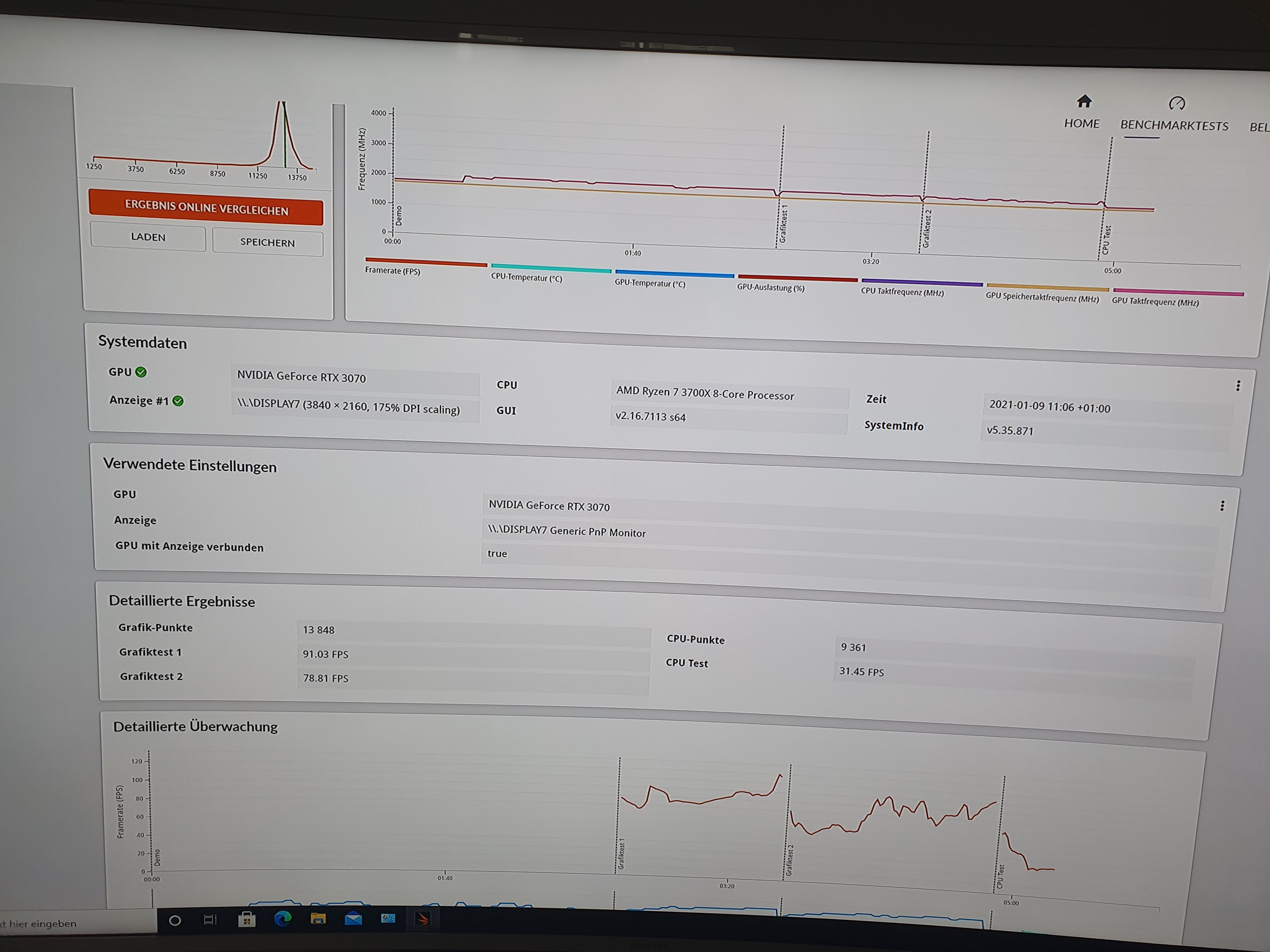This screenshot has height=952, width=1270.
Task: Open File Explorer from the taskbar
Action: (318, 919)
